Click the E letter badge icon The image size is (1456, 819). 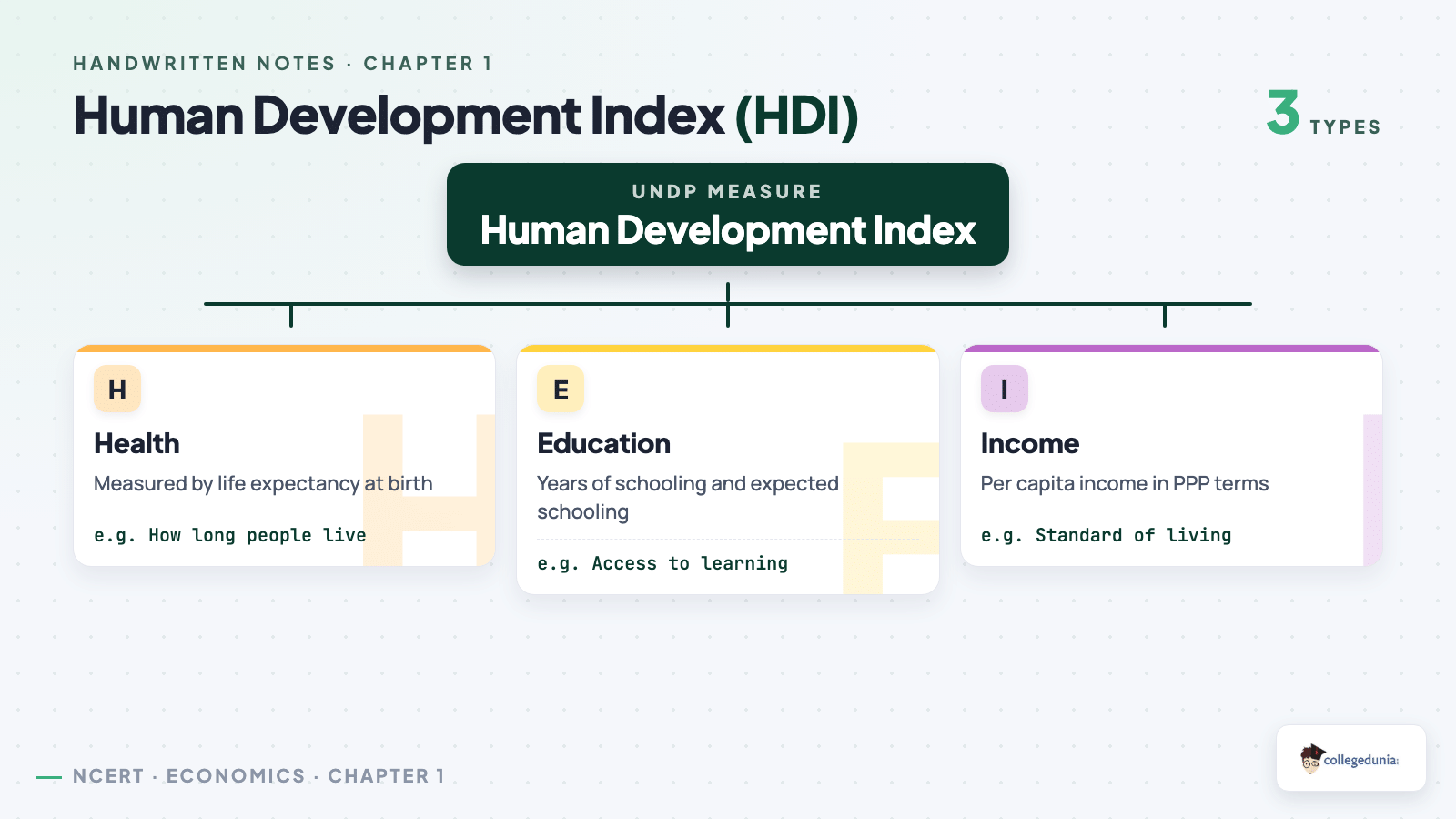point(561,389)
